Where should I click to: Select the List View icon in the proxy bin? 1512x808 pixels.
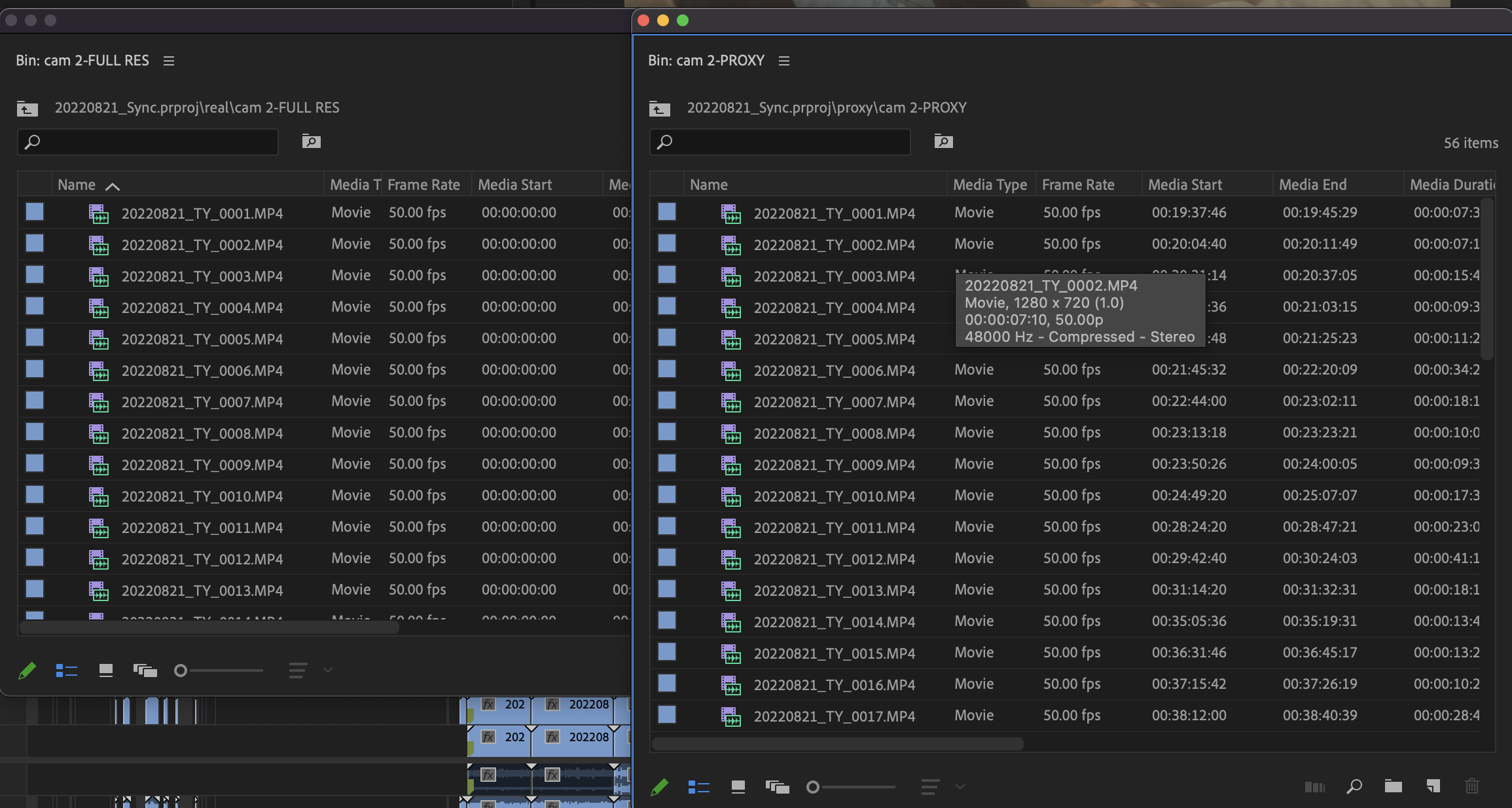point(699,786)
